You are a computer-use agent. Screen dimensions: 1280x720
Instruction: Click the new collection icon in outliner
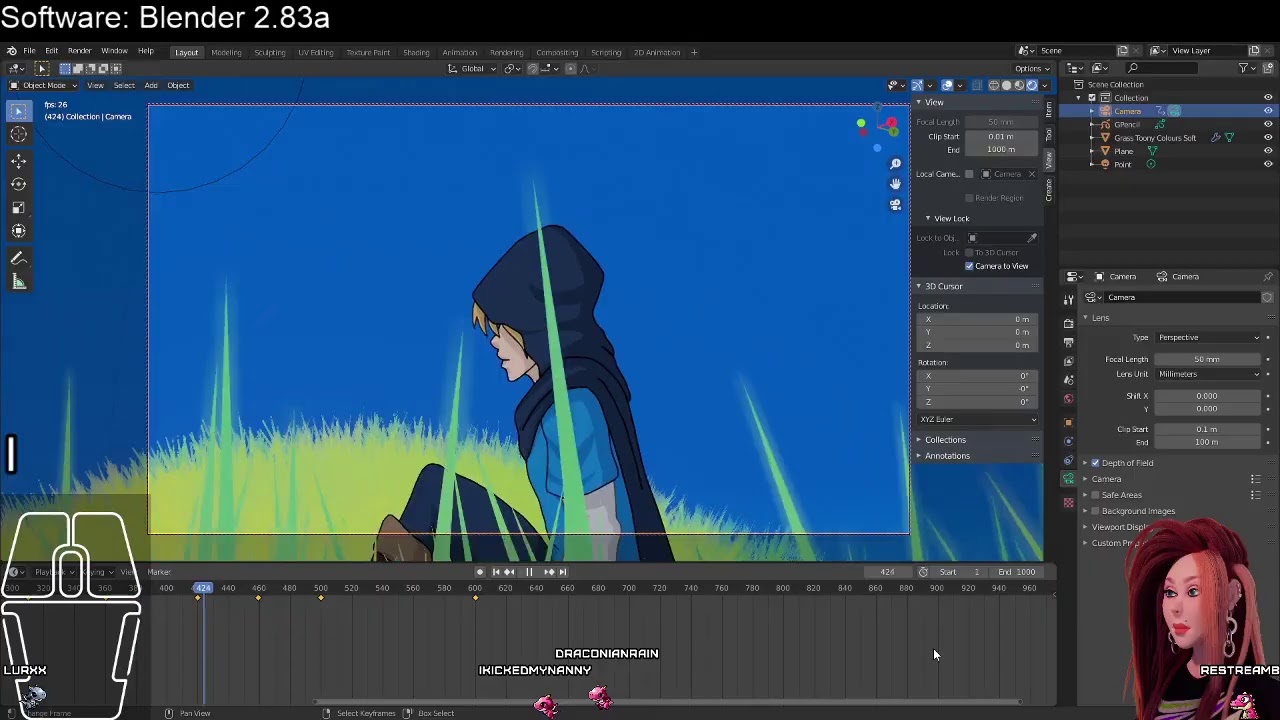click(1268, 68)
